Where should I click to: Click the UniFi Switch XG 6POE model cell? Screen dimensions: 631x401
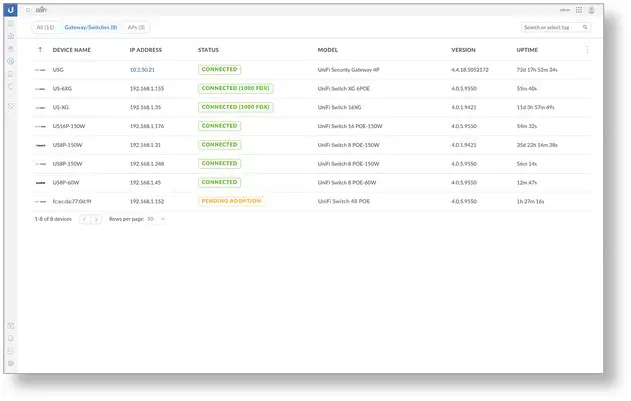344,89
